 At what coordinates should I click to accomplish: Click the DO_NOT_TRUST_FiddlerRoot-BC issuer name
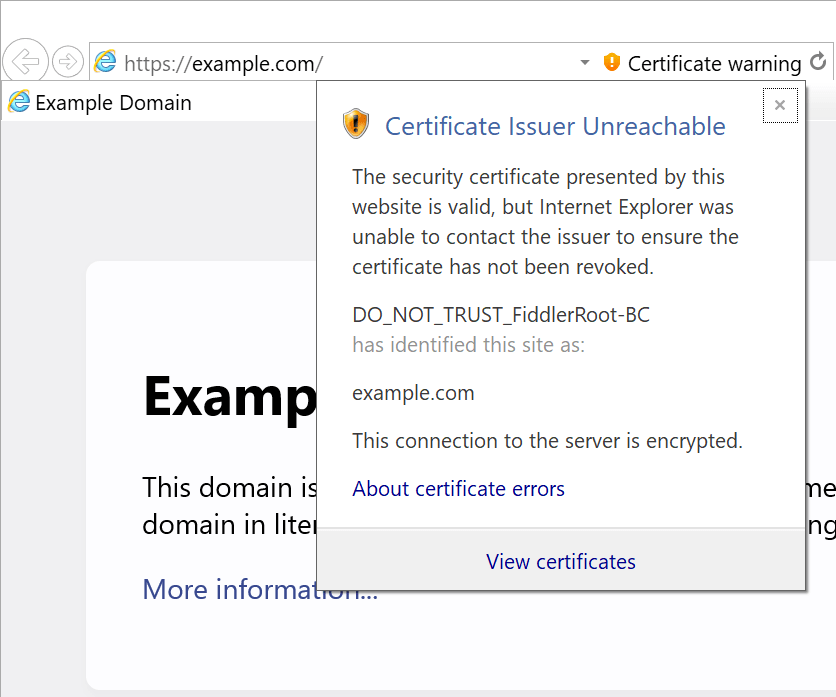coord(501,315)
